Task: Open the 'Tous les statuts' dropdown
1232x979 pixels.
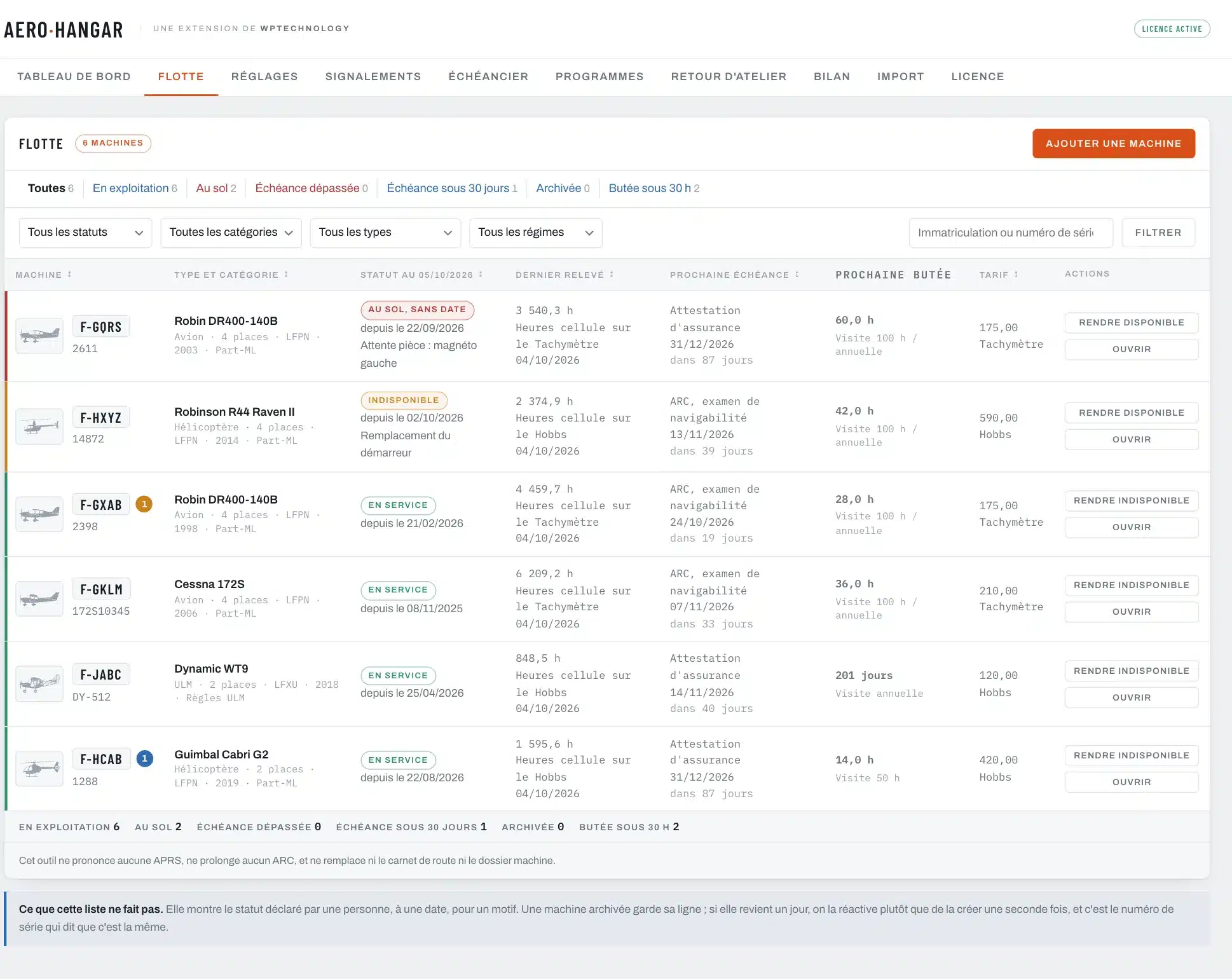Action: click(85, 233)
